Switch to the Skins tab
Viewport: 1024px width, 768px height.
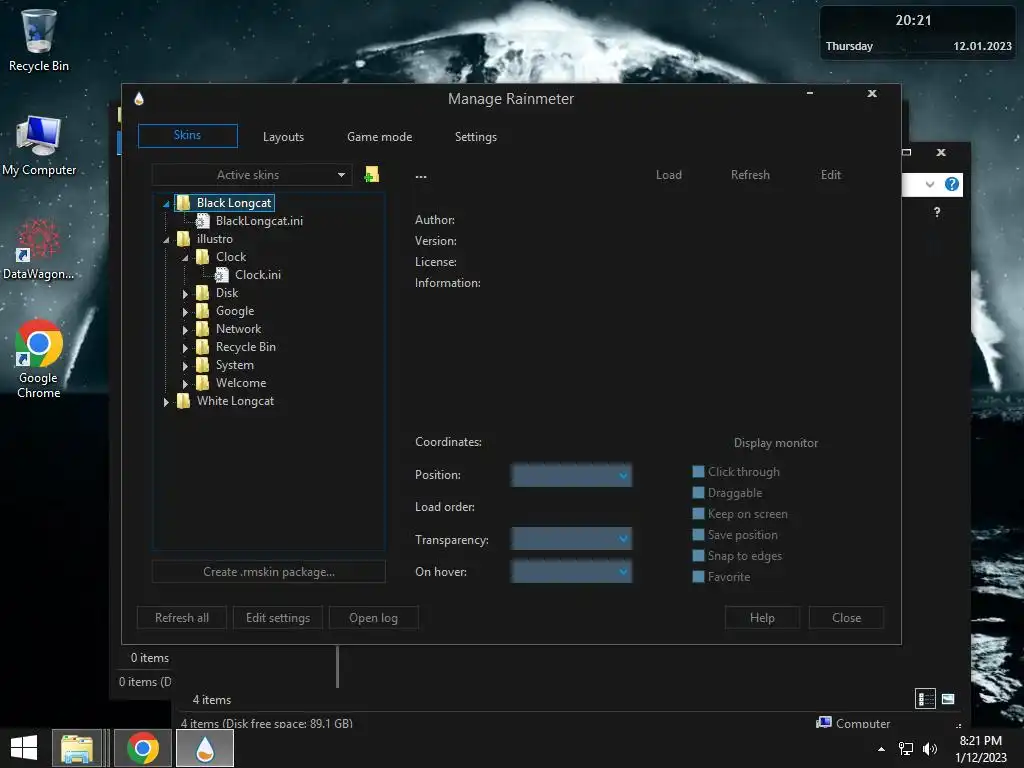pyautogui.click(x=187, y=136)
